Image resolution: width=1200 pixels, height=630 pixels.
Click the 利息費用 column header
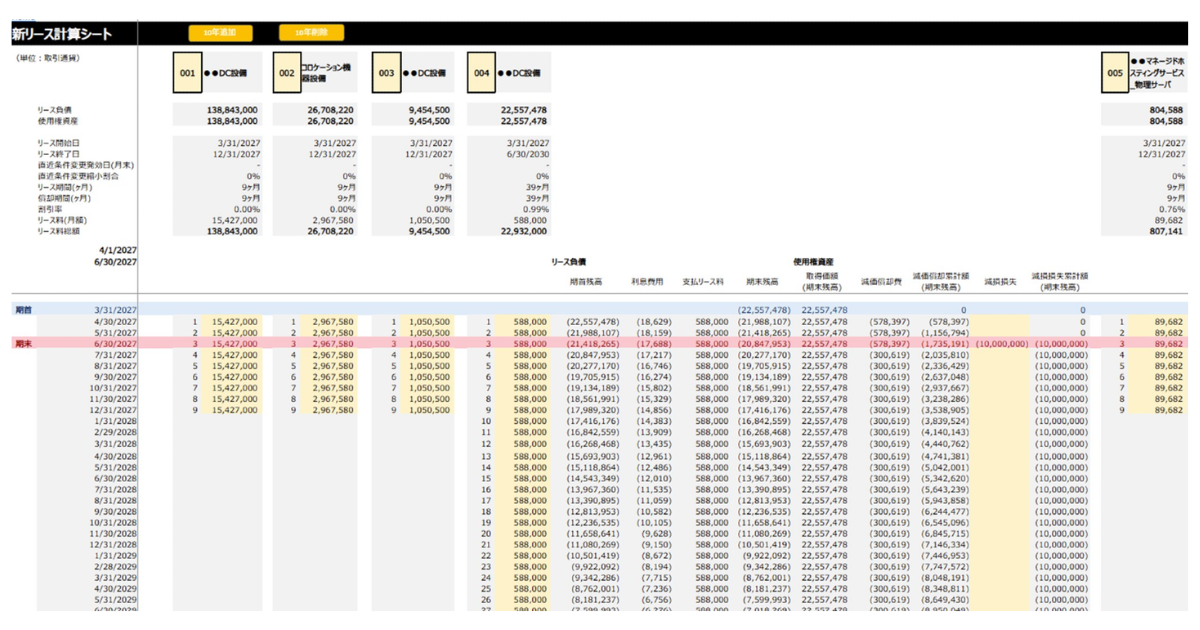[650, 282]
